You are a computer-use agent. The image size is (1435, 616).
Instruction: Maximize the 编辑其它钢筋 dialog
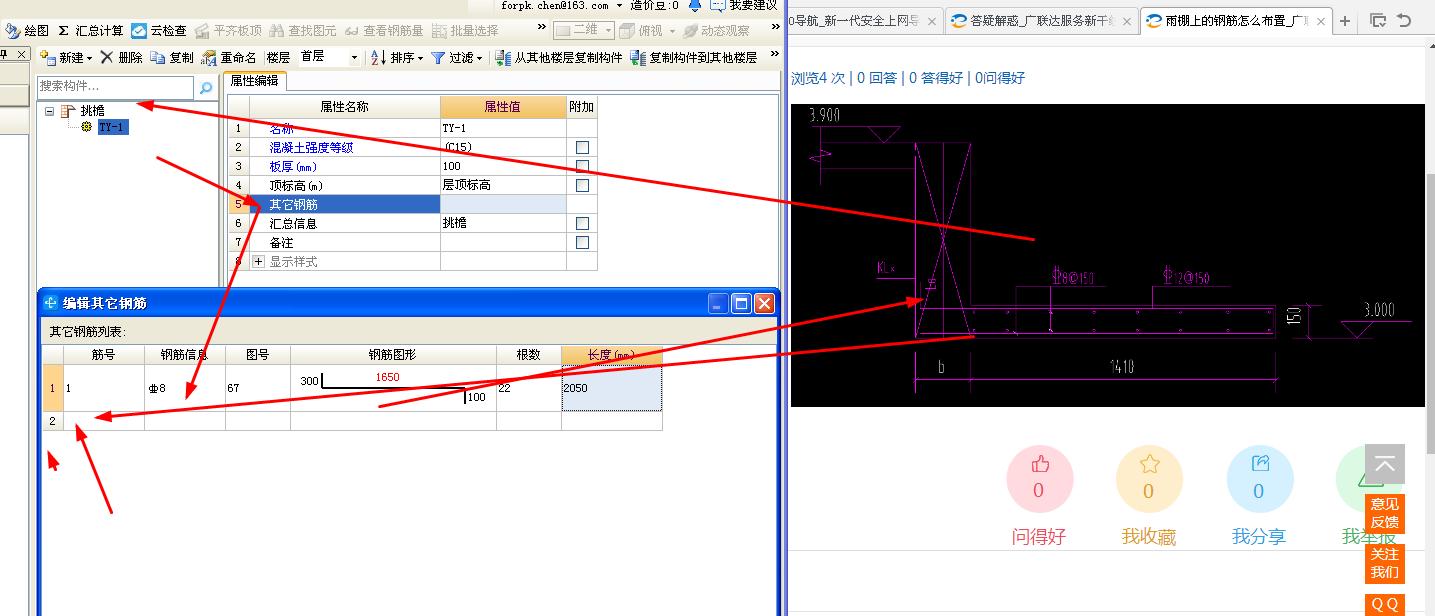coord(741,303)
